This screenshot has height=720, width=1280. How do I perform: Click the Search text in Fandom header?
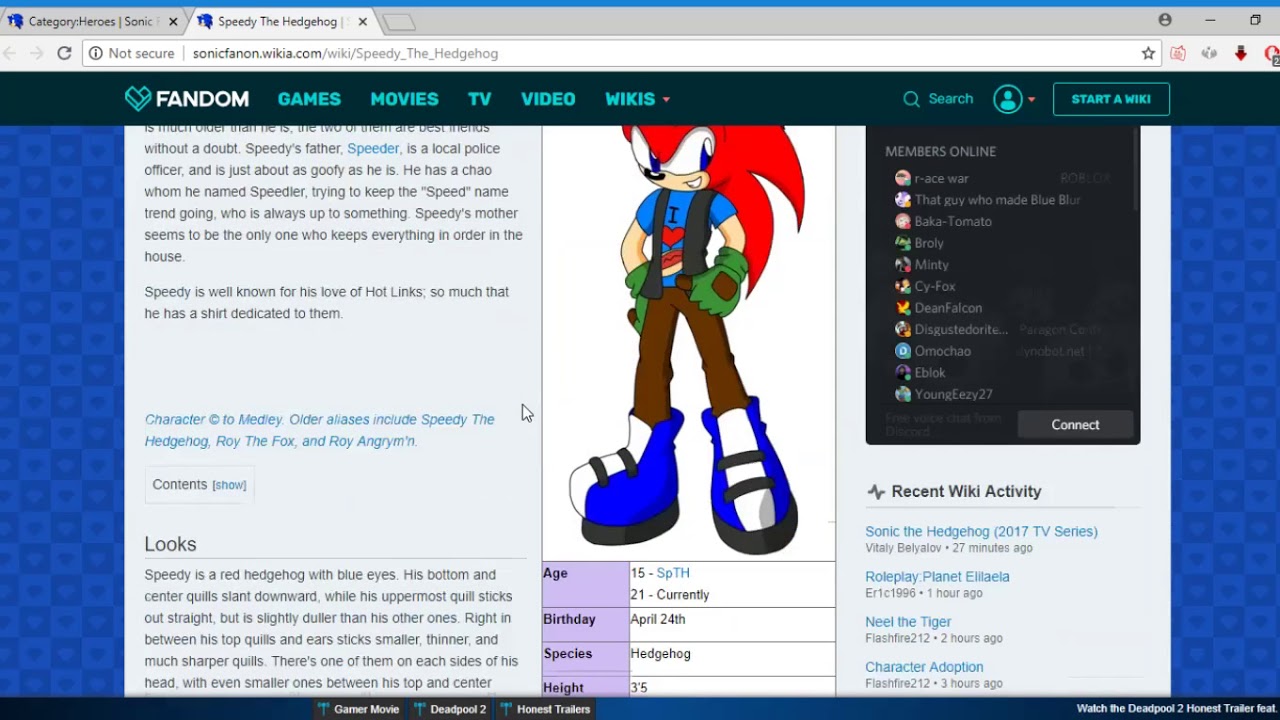pyautogui.click(x=950, y=99)
